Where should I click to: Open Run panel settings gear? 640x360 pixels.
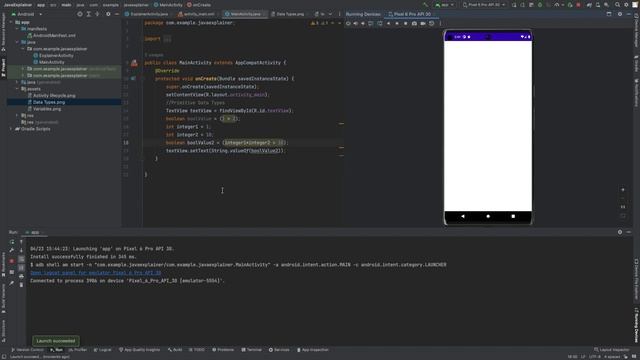coord(620,232)
